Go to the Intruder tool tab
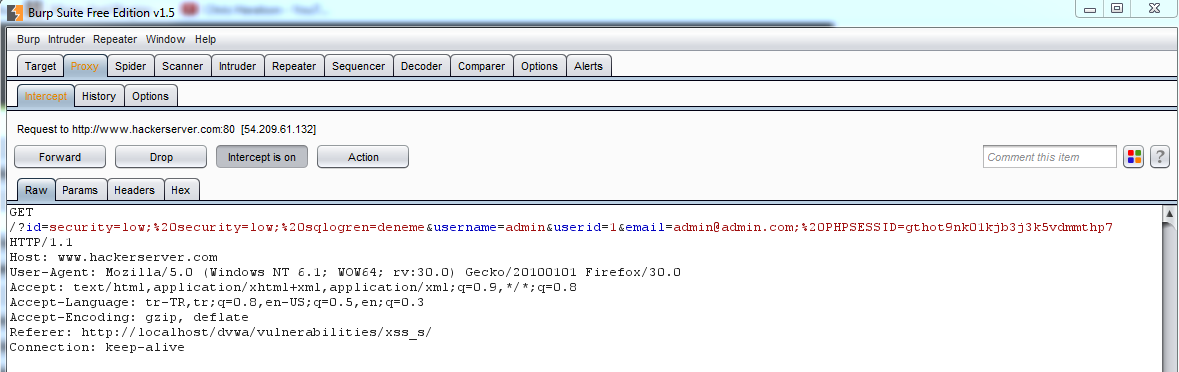 pyautogui.click(x=238, y=66)
